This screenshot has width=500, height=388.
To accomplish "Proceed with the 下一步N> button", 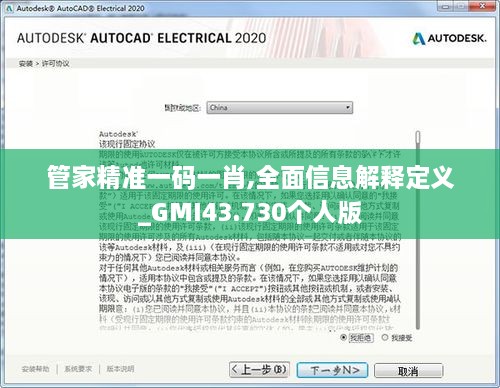I will (x=332, y=370).
